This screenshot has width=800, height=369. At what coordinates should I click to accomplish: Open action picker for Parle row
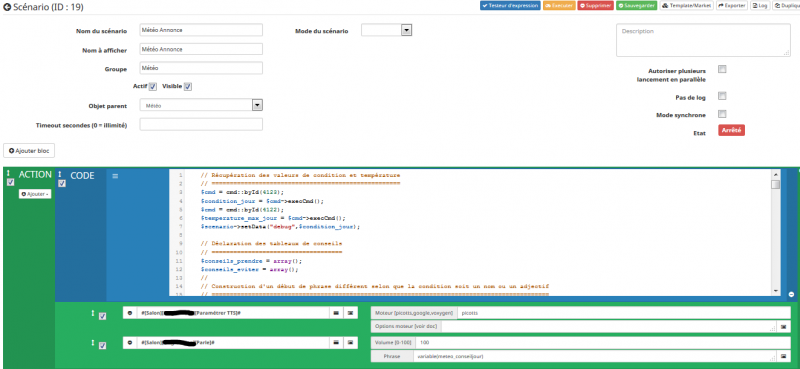(336, 342)
